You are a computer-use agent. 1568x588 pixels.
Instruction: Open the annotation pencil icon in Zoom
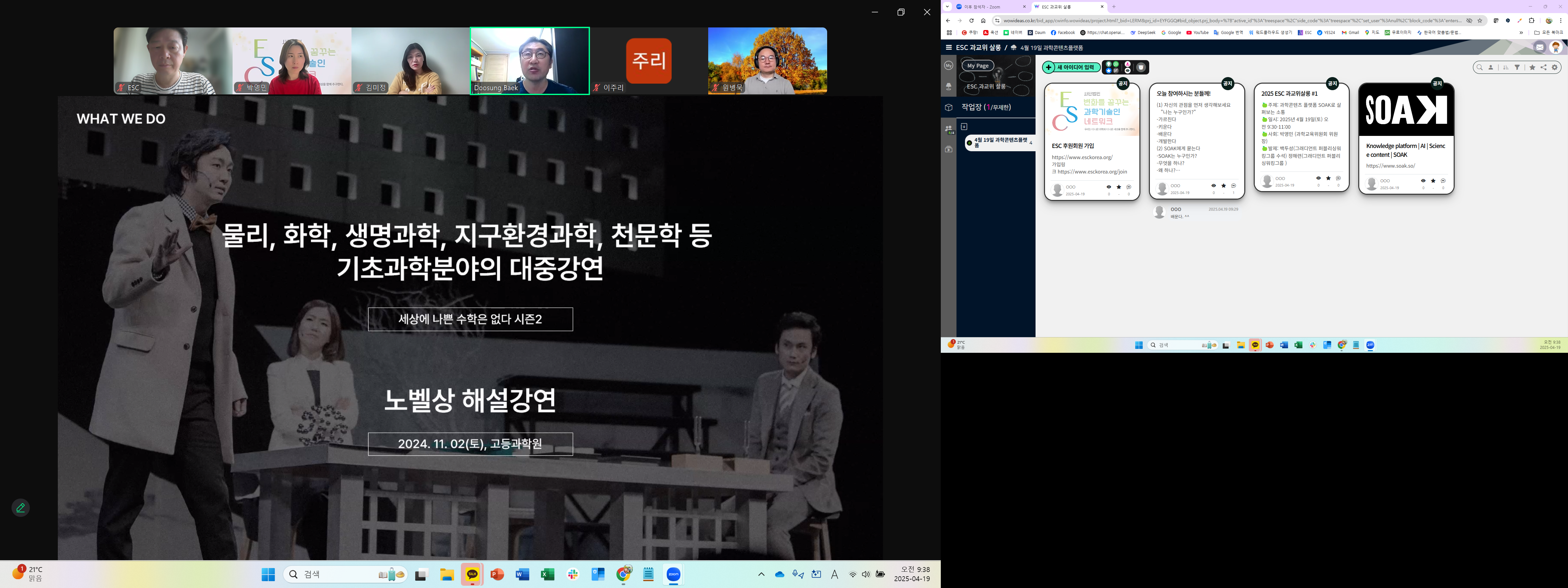coord(21,508)
